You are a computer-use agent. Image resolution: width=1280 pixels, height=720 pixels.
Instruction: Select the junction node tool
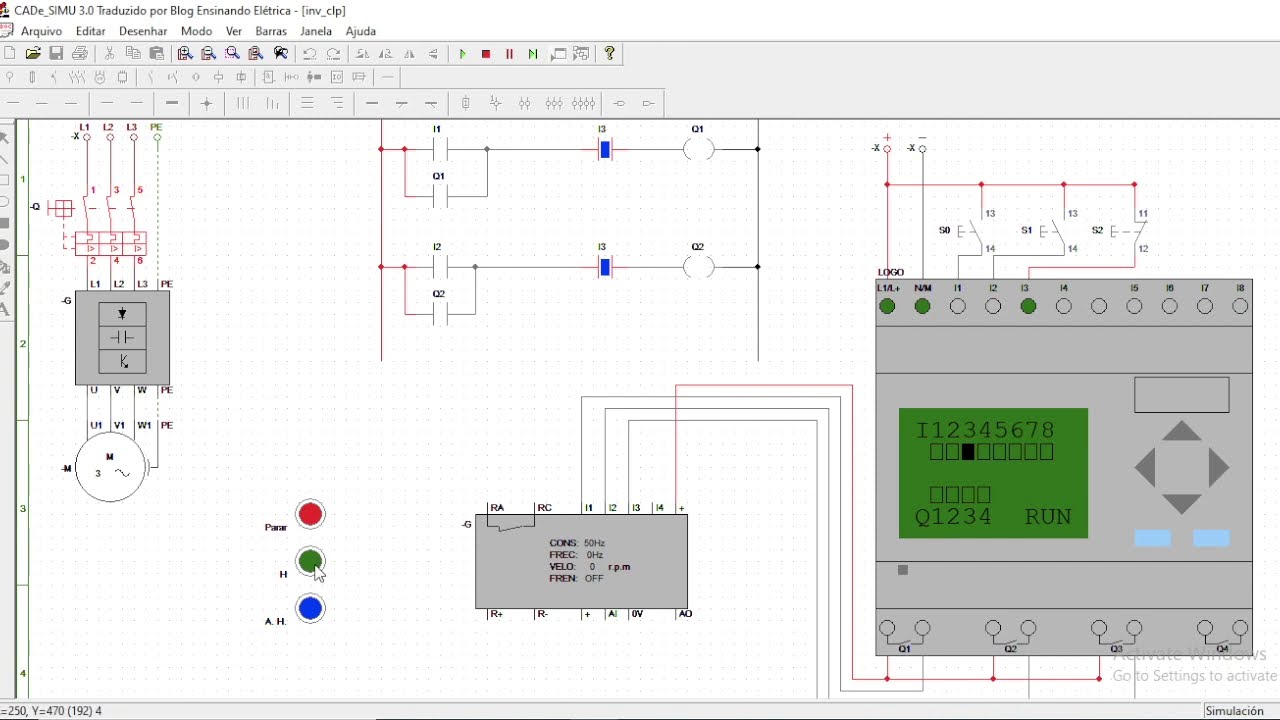[207, 103]
